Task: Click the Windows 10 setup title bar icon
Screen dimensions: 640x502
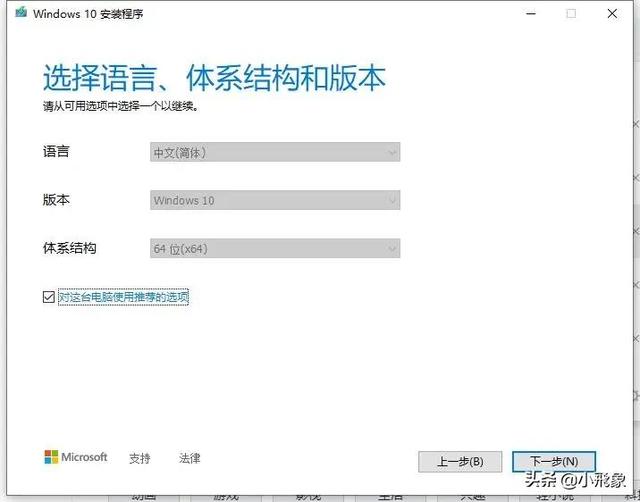Action: tap(21, 13)
